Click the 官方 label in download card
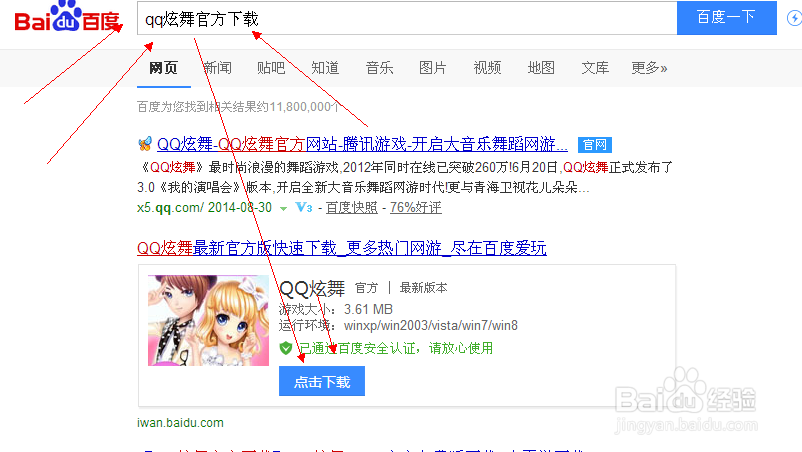The width and height of the screenshot is (802, 452). pos(366,288)
